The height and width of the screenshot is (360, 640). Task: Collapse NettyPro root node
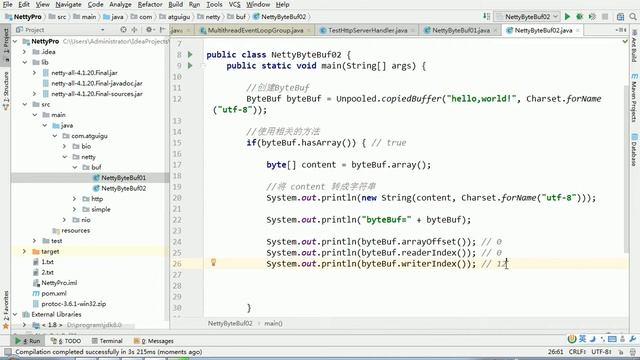[x=15, y=41]
